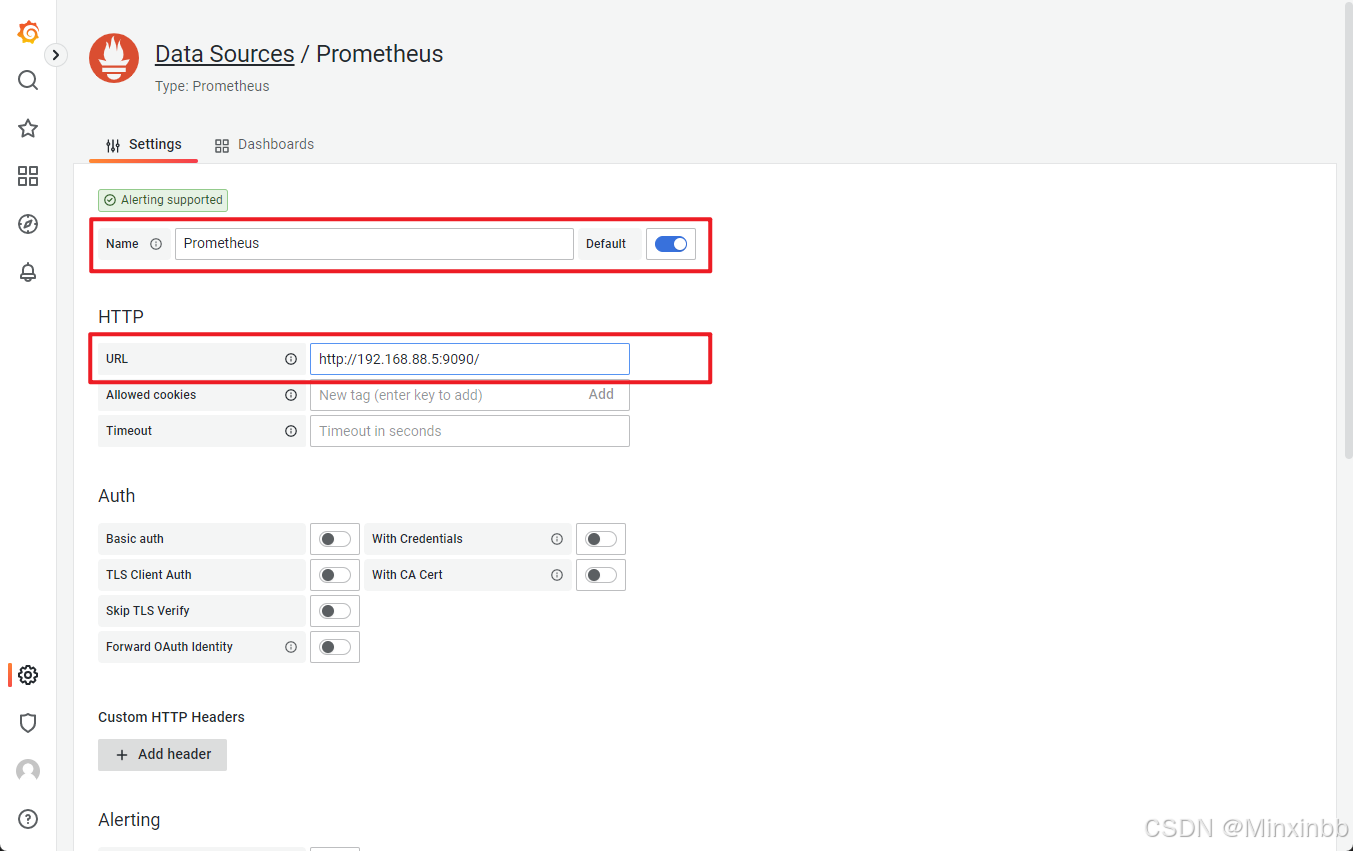Open Explore compass icon
The width and height of the screenshot is (1353, 851).
click(x=28, y=224)
